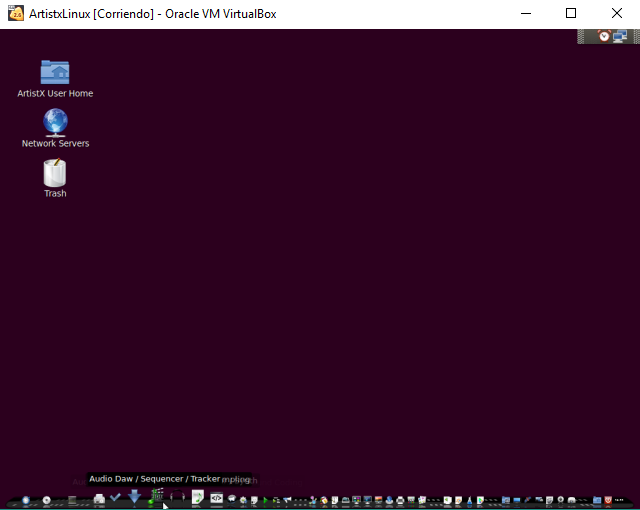Open the code brackets icon in the dock

click(216, 498)
